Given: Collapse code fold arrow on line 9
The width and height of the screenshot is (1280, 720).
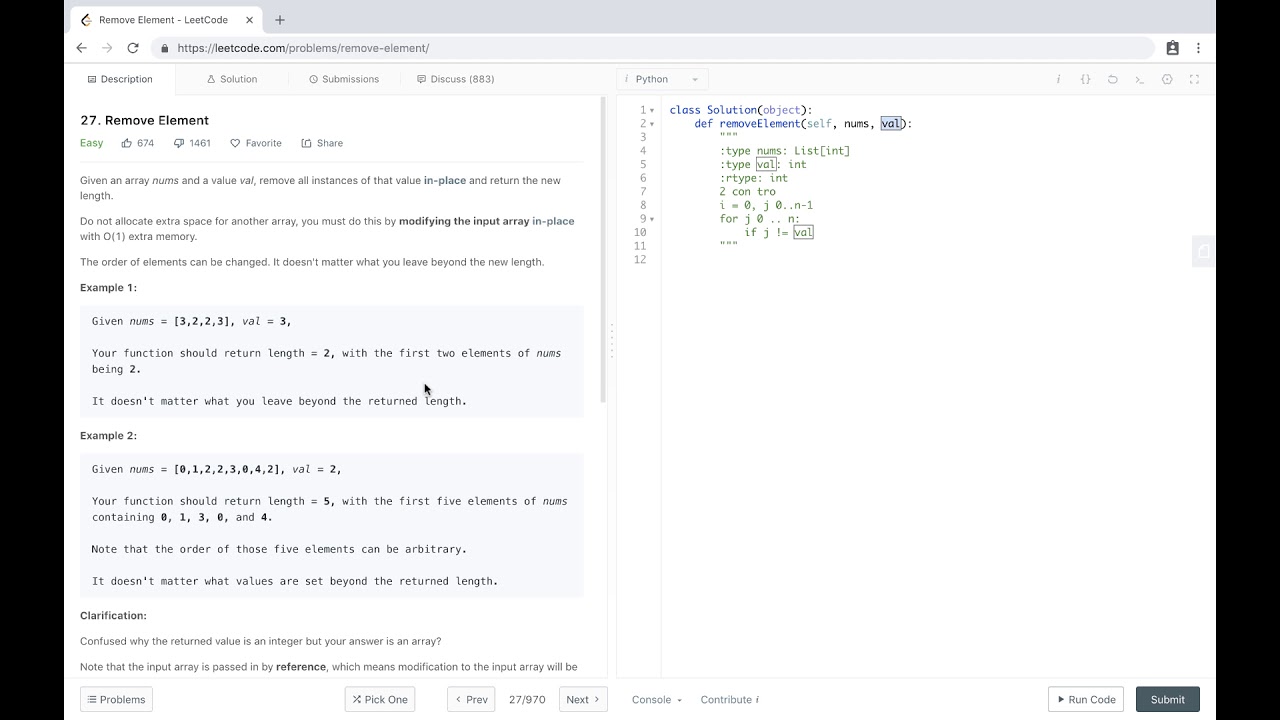Looking at the screenshot, I should pos(652,219).
